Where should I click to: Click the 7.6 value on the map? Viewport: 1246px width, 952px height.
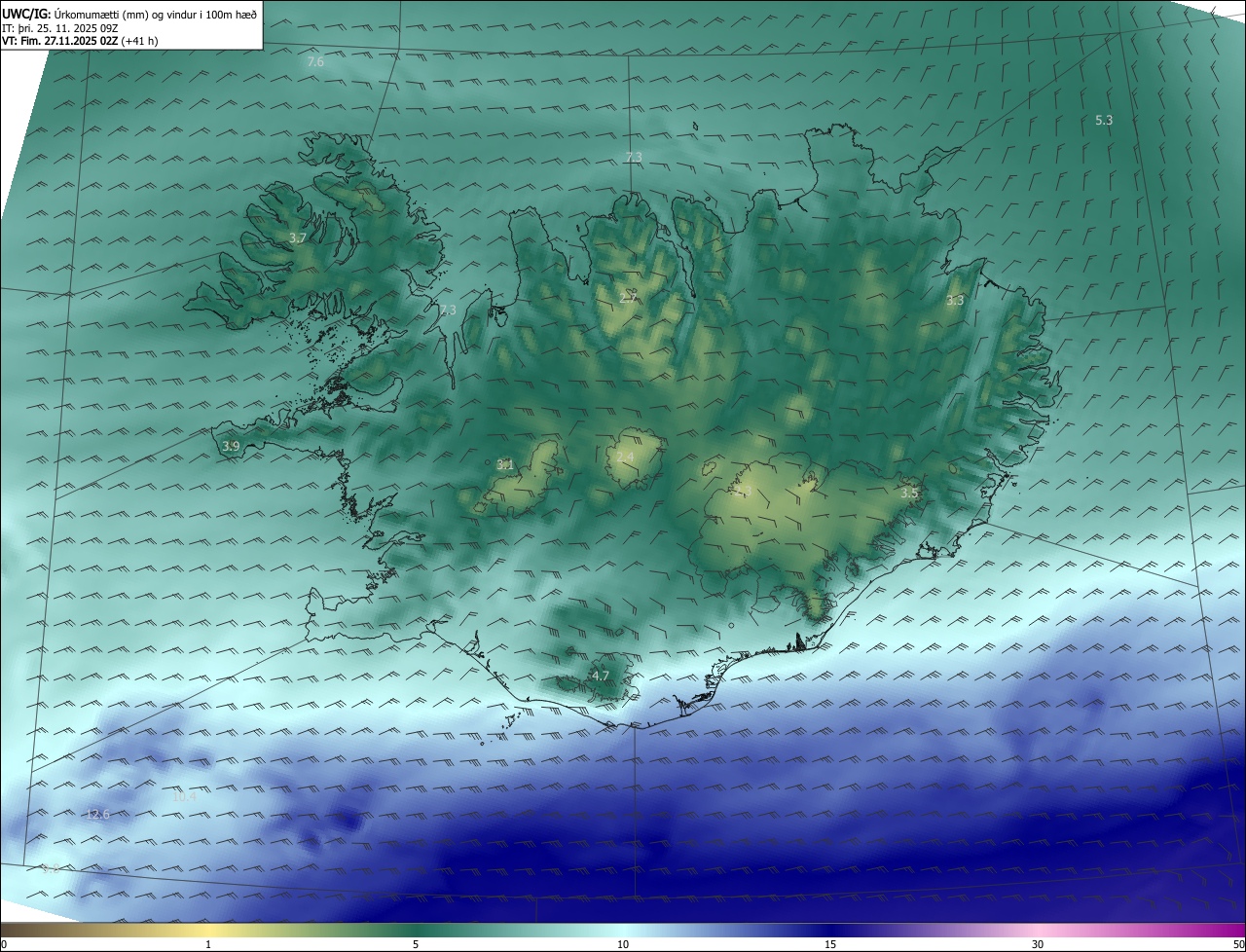click(315, 62)
